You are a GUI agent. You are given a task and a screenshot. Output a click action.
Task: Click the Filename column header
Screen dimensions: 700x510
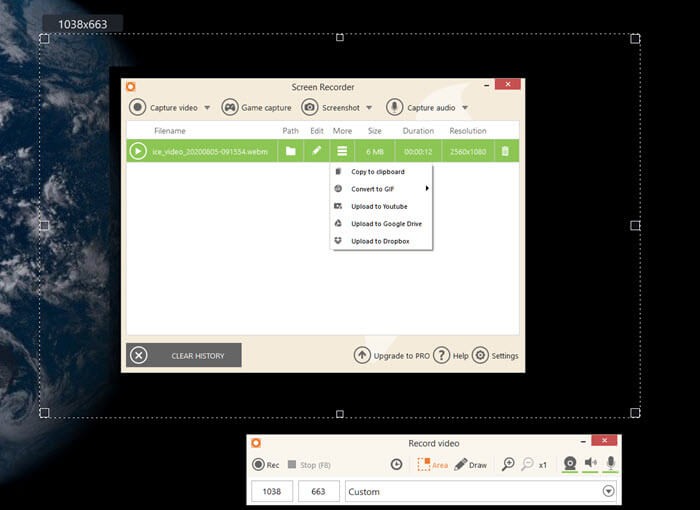pyautogui.click(x=170, y=131)
